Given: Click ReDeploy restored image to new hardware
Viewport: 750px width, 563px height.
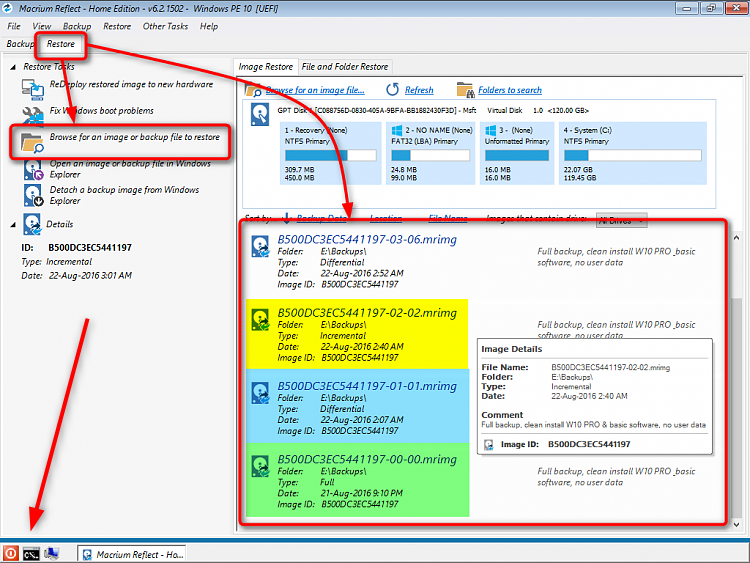Looking at the screenshot, I should (132, 84).
